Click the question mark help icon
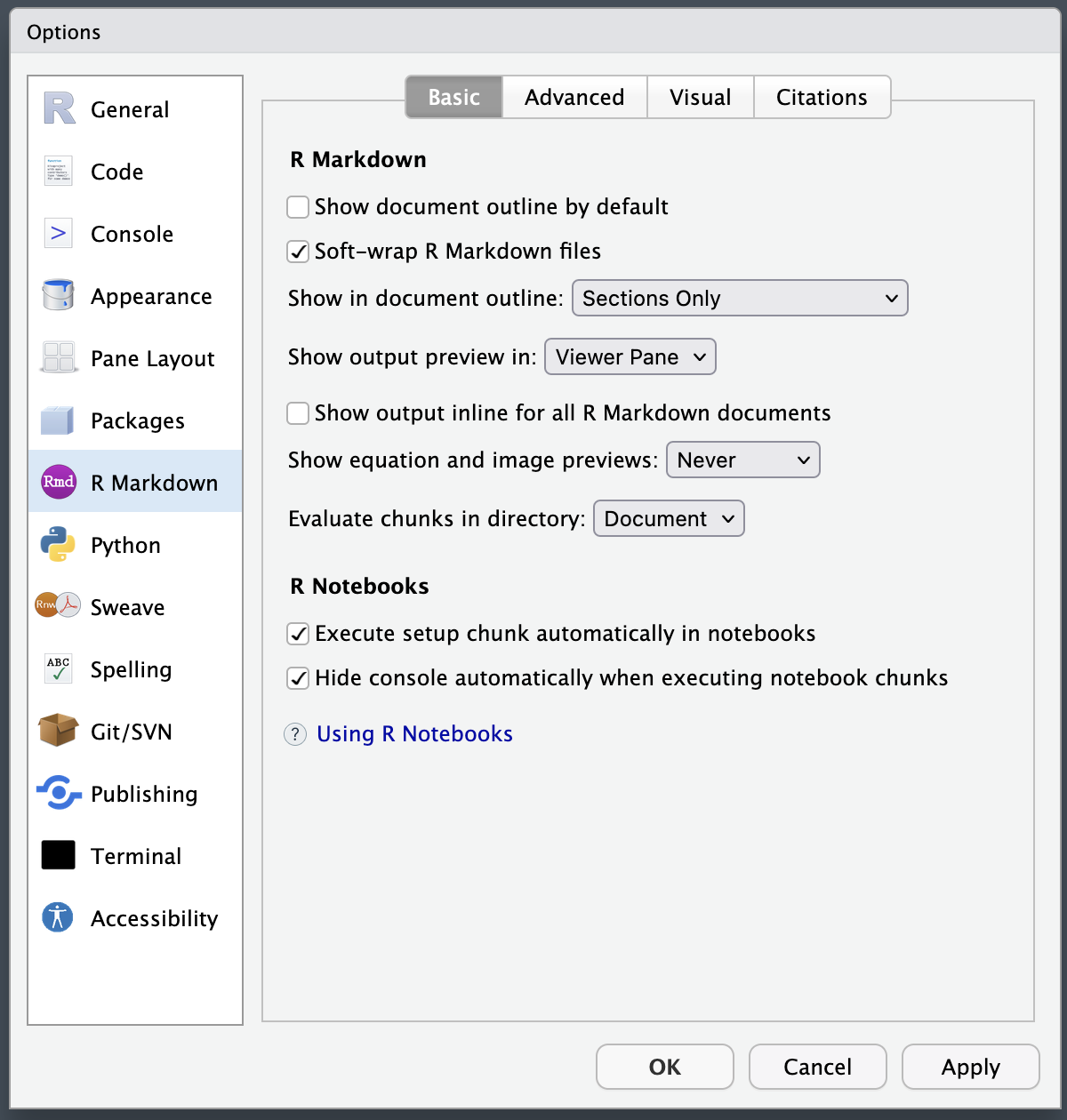Screen dimensions: 1067x1120 (295, 734)
